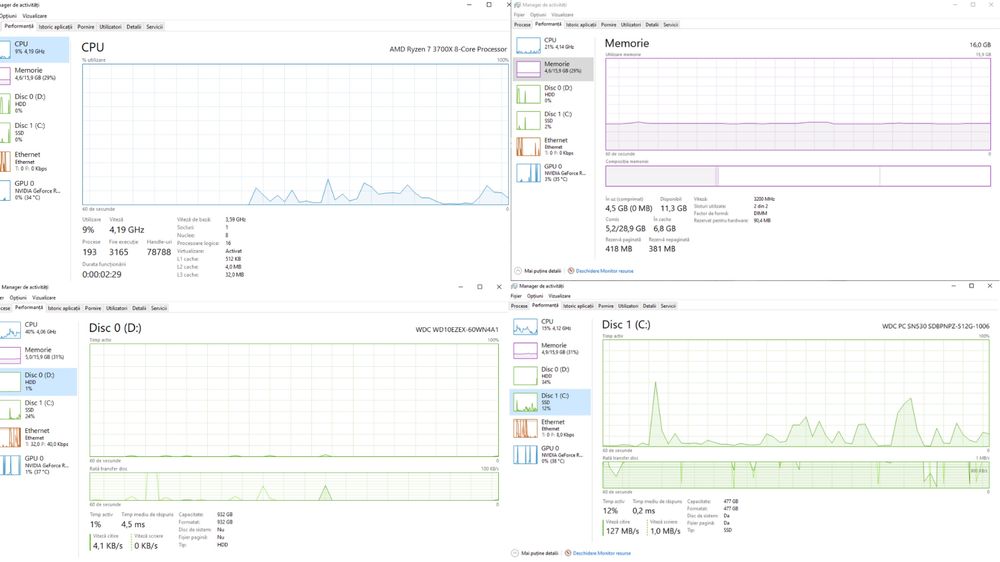Open Utilizatori tab in Disc 0 (D:) window
Viewport: 1000px width, 562px height.
click(x=117, y=308)
